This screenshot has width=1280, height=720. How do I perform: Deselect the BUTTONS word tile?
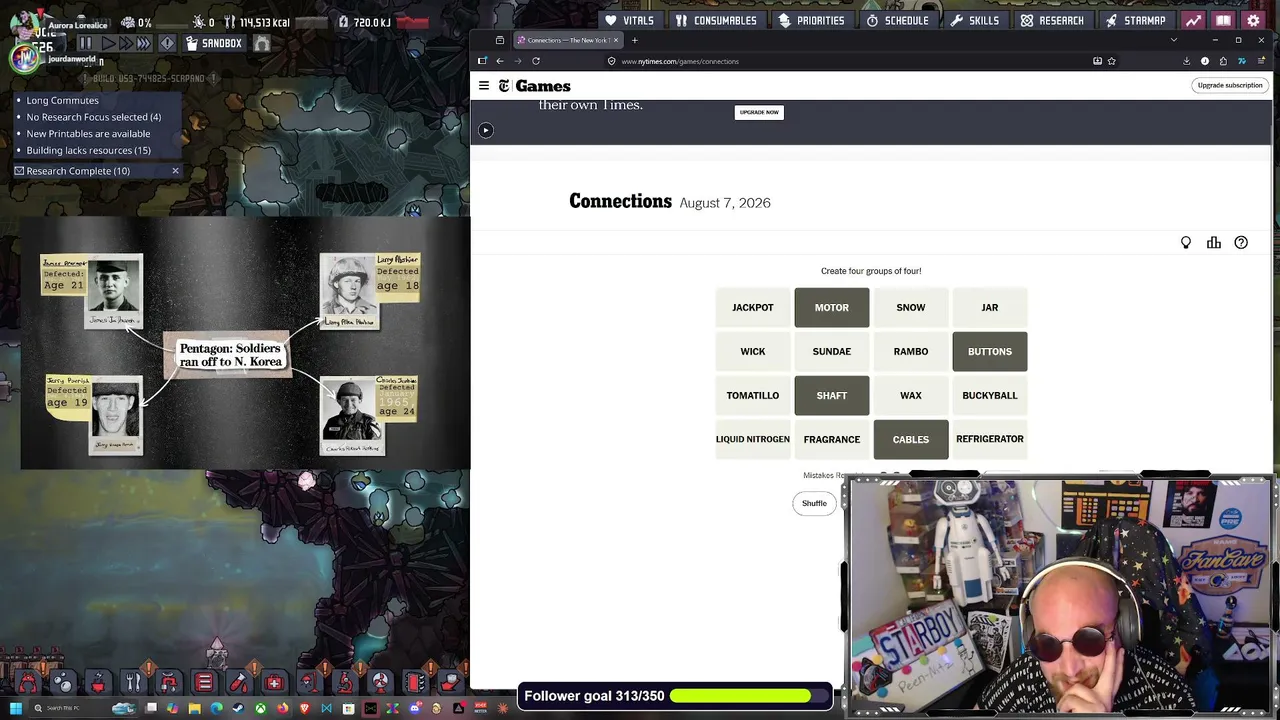(x=990, y=352)
